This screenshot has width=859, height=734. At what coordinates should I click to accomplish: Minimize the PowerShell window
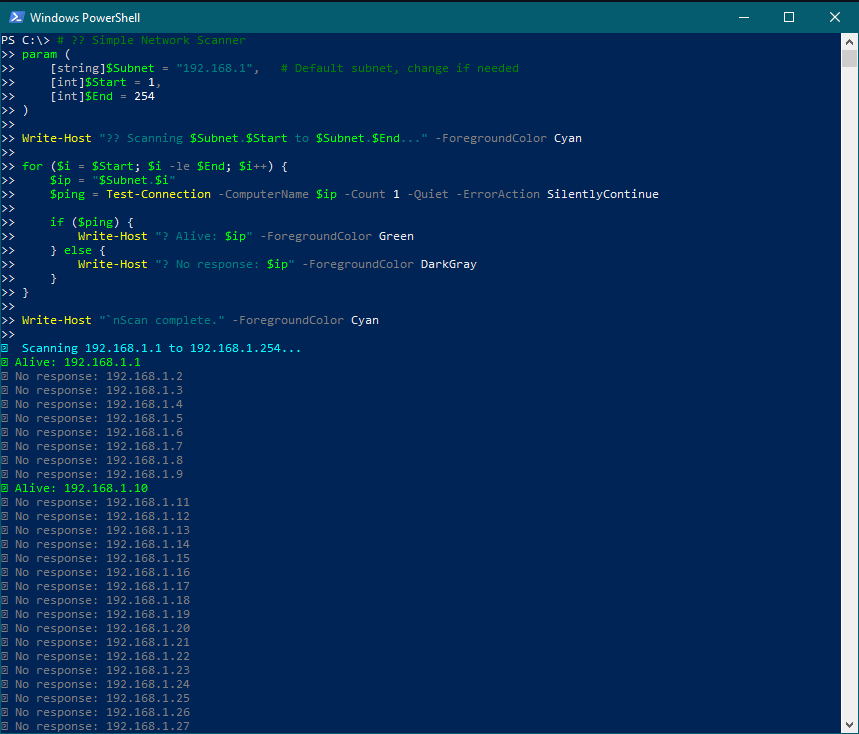pos(744,17)
